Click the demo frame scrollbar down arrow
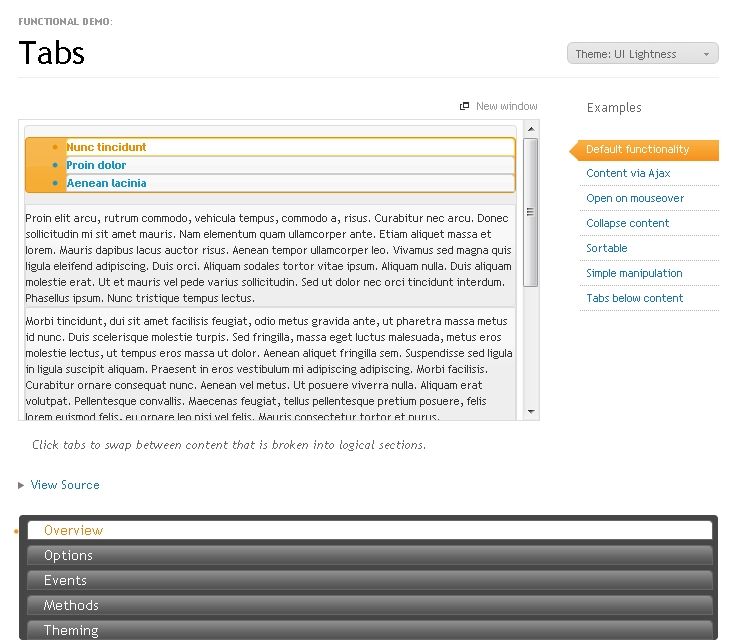 pos(530,411)
